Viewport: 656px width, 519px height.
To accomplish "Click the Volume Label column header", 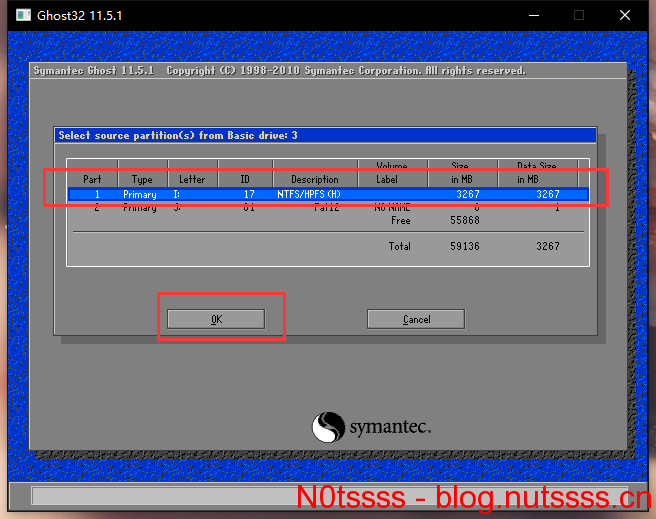I will (392, 173).
